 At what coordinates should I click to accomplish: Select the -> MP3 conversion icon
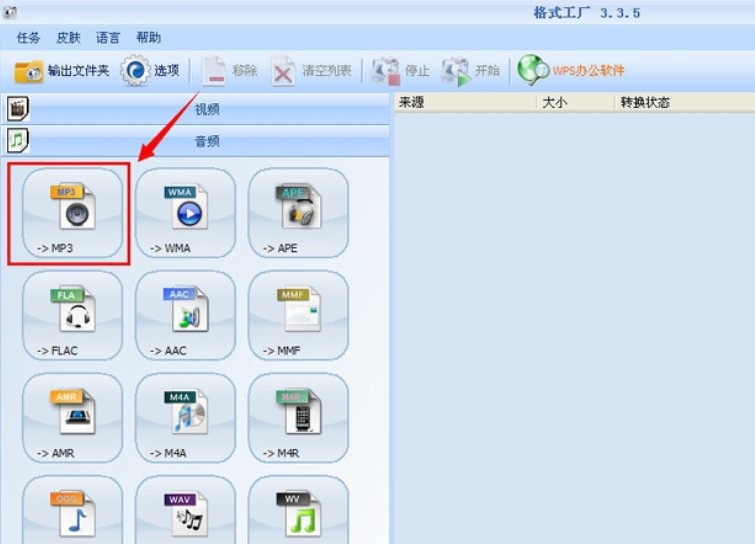(73, 213)
